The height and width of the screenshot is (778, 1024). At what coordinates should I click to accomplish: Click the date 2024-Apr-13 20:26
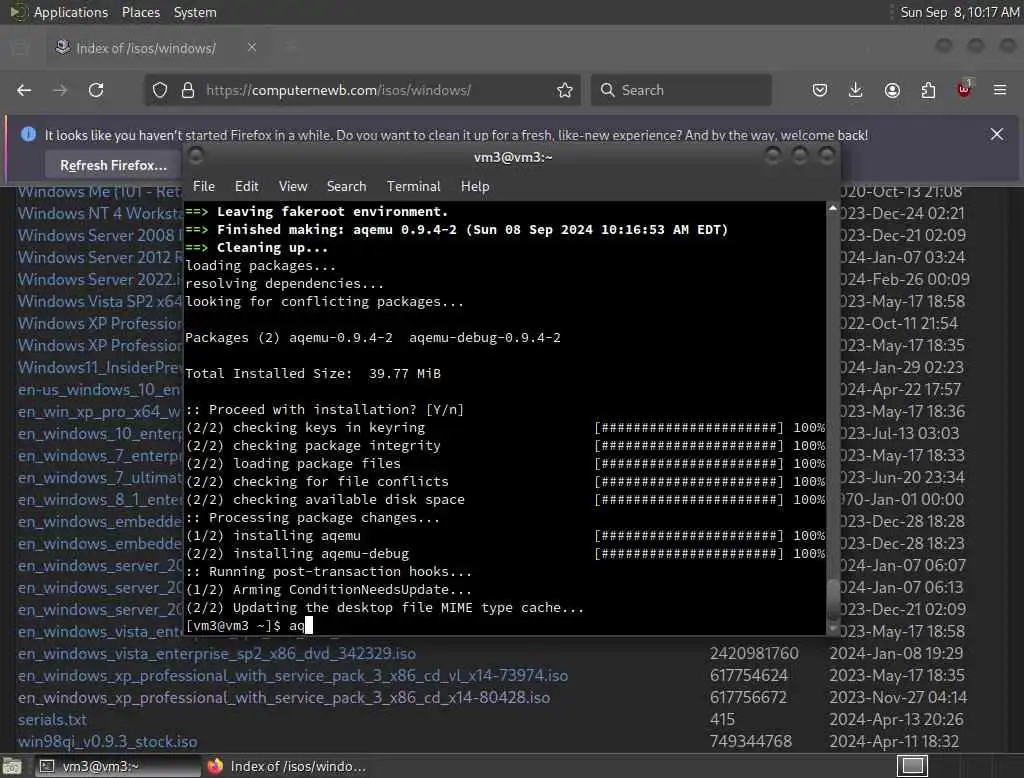pos(896,719)
